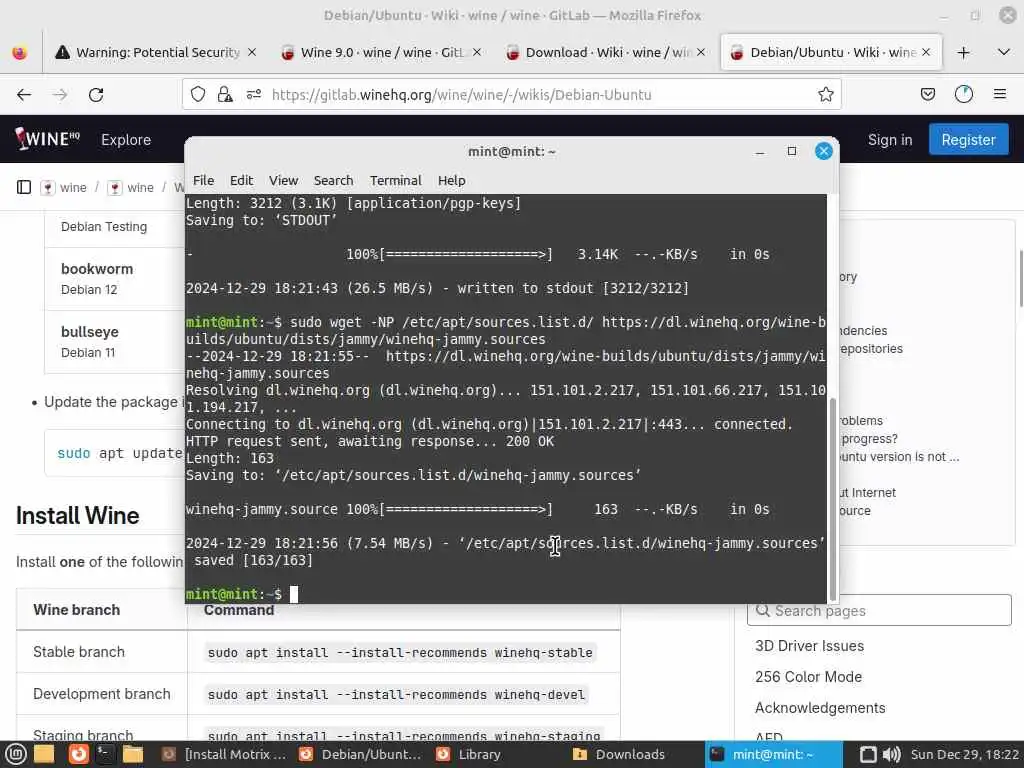Click the Firefox forward arrow
This screenshot has height=768, width=1024.
pyautogui.click(x=60, y=95)
